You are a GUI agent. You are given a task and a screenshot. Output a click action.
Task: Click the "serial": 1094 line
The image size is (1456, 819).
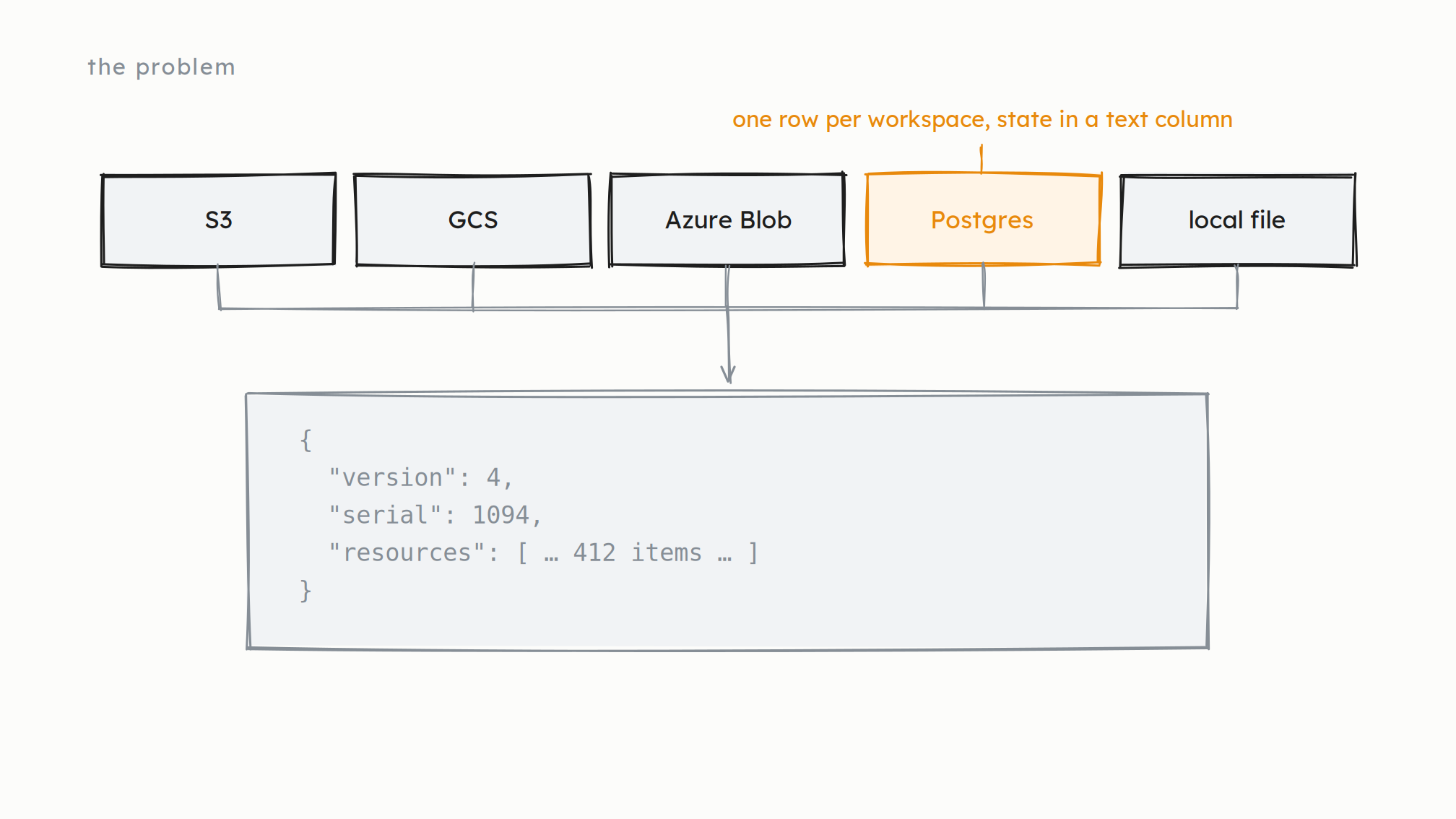pos(435,515)
